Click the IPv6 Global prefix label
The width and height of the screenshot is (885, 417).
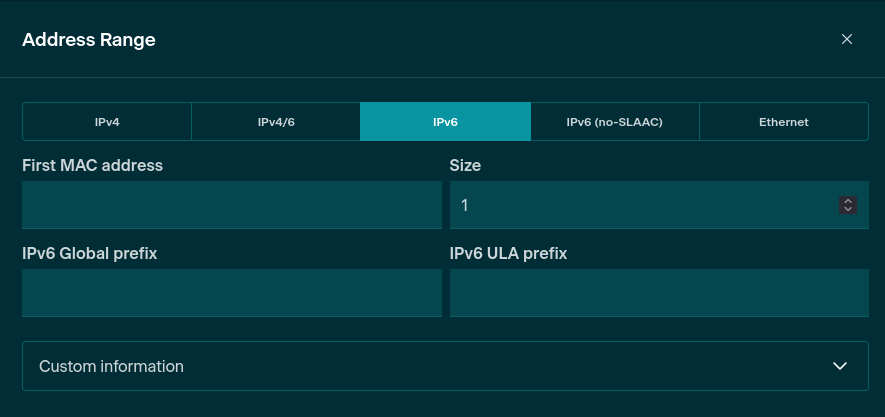point(89,253)
